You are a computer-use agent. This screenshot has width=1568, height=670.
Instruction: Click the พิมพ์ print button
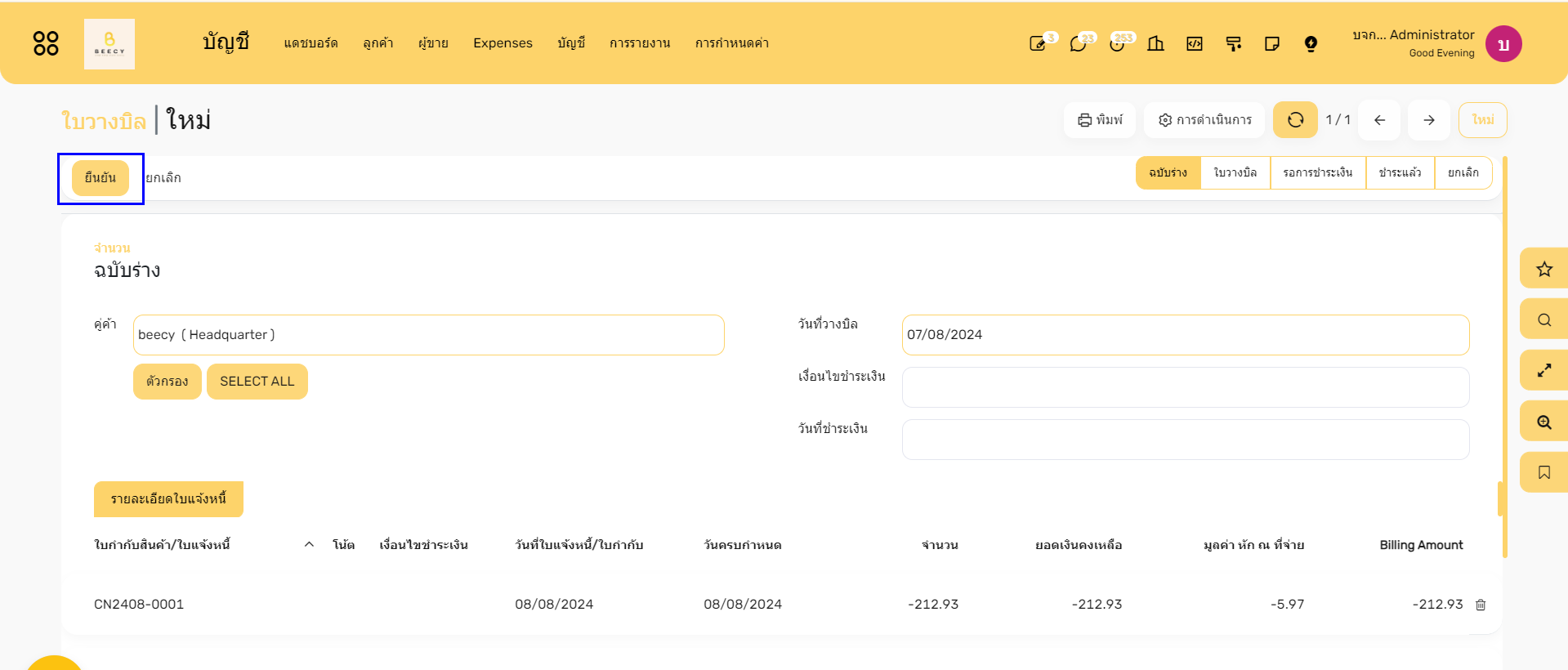point(1100,120)
